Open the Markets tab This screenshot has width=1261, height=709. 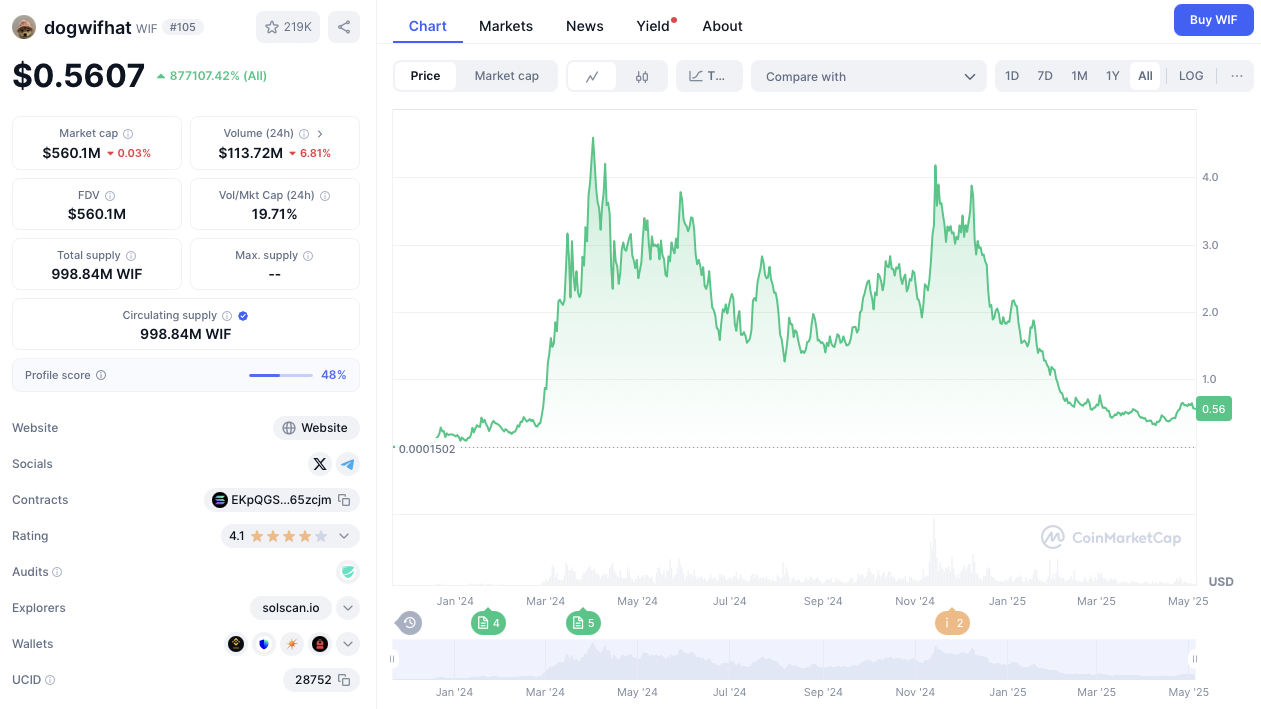point(506,26)
